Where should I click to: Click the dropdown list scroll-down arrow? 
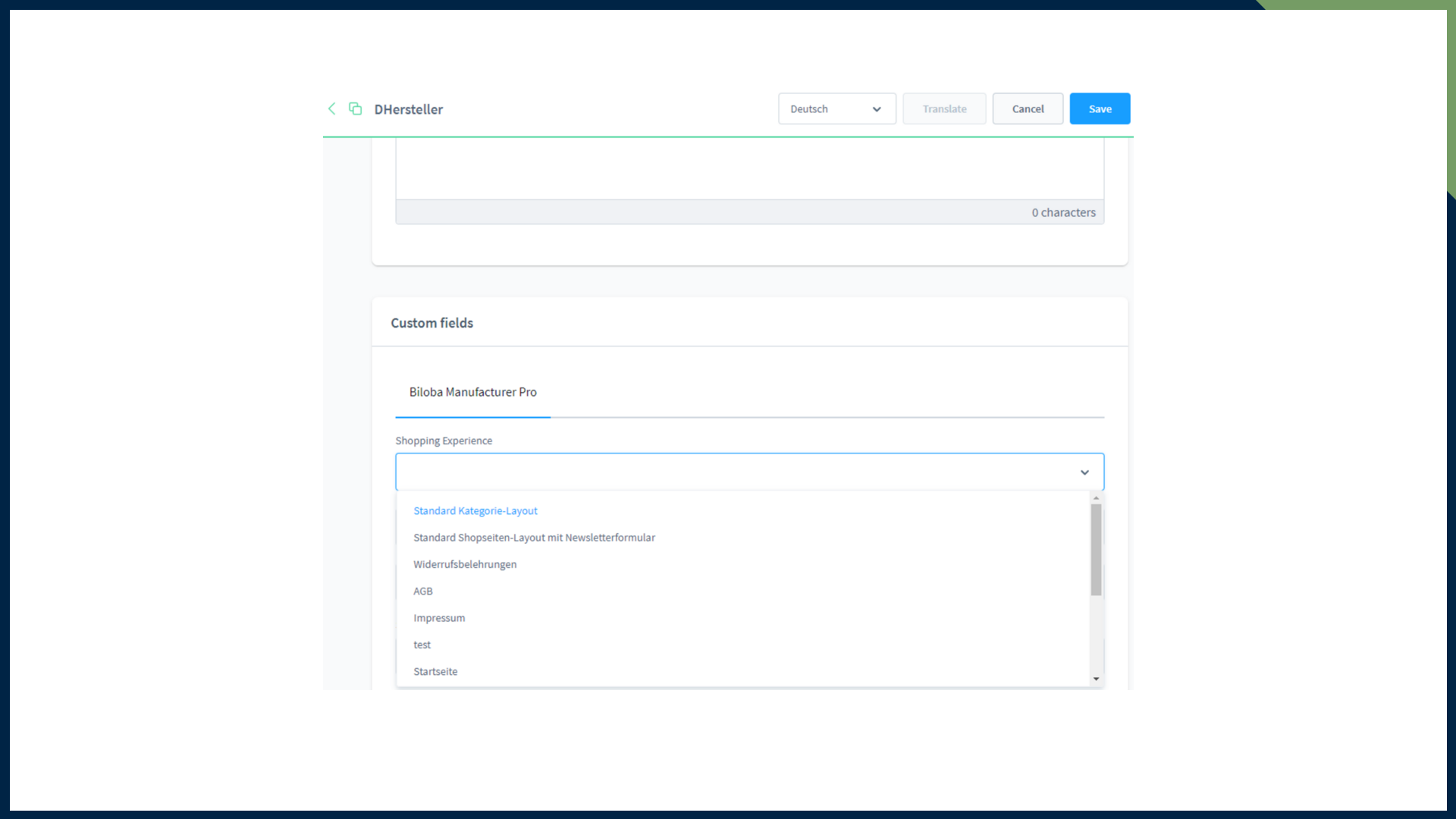tap(1096, 679)
